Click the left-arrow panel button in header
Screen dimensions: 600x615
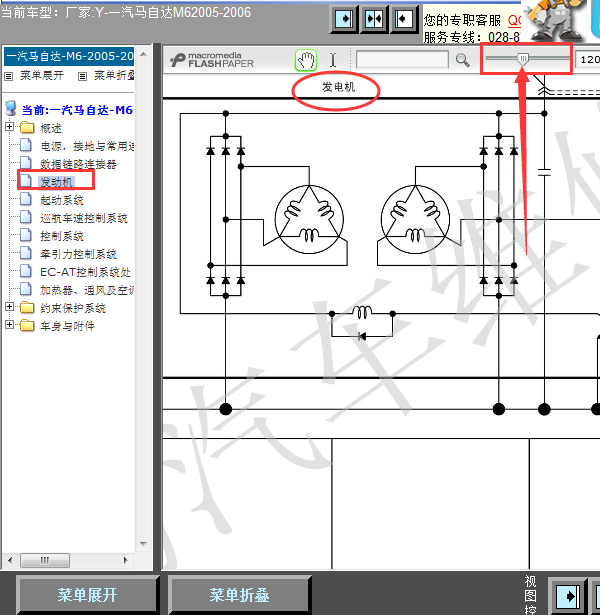(404, 19)
